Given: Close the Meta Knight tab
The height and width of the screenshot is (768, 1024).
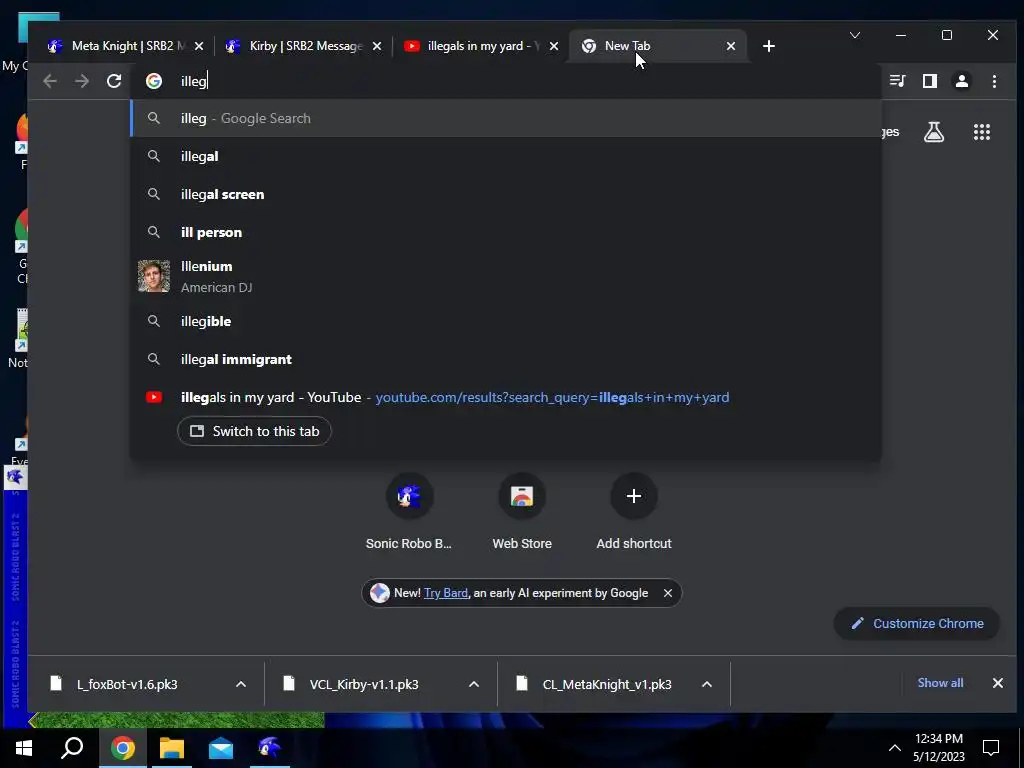Looking at the screenshot, I should 199,46.
